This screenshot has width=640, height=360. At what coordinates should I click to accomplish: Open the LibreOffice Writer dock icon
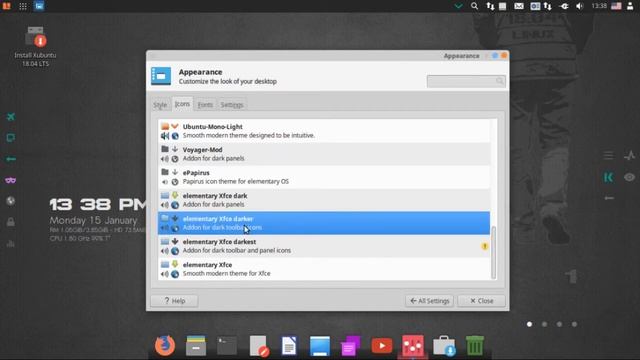[289, 346]
